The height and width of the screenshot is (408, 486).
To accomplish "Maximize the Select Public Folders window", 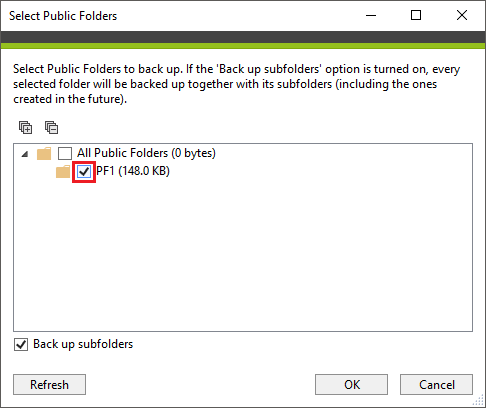I will pos(416,15).
